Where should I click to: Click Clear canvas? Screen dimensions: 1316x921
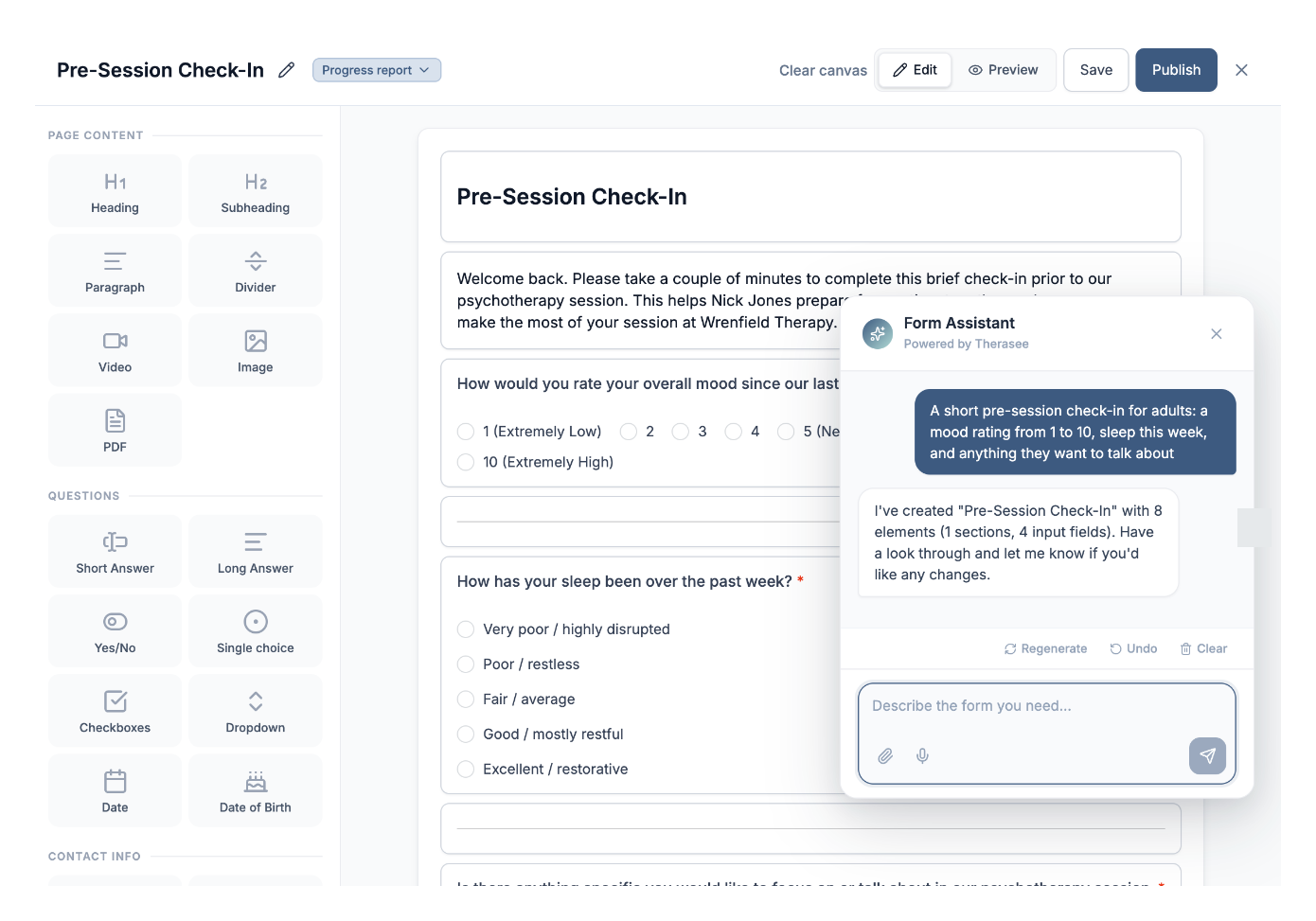[823, 70]
